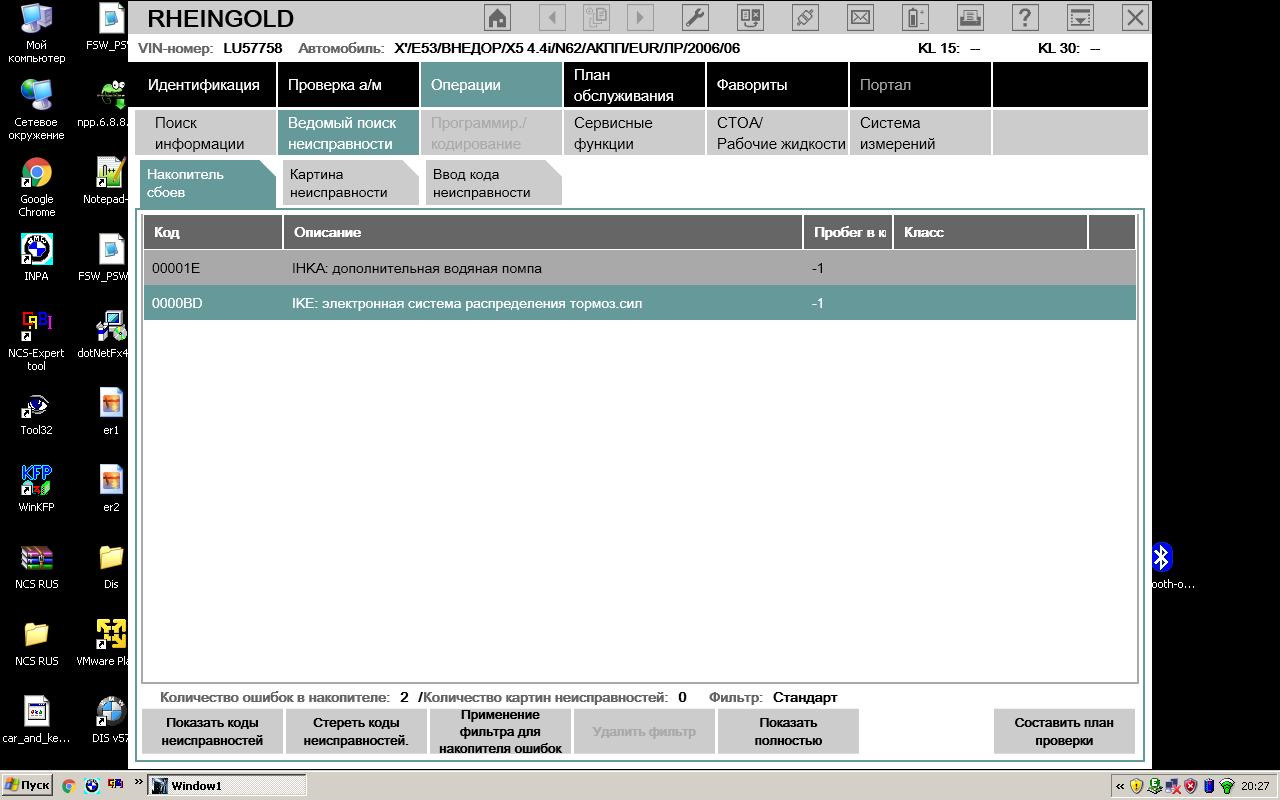This screenshot has height=800, width=1280.
Task: Select the DIS v57 desktop icon
Action: [111, 720]
